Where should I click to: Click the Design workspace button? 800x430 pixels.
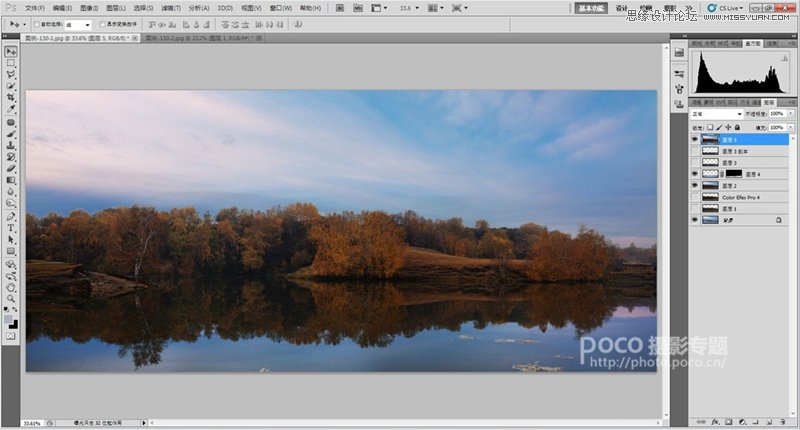tap(621, 8)
